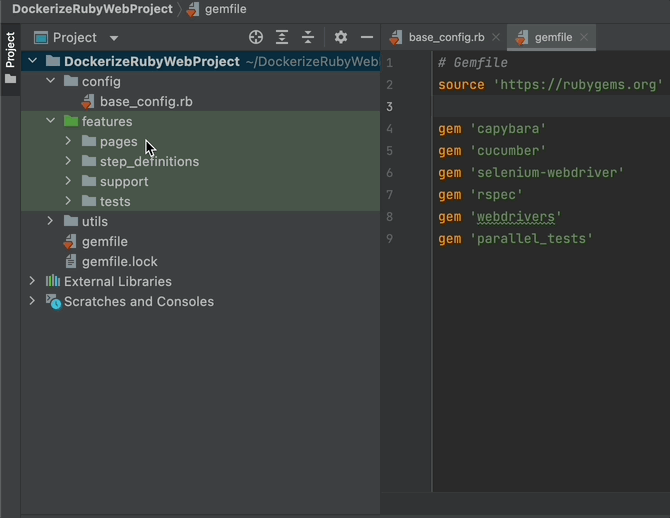Viewport: 670px width, 518px height.
Task: Click the gemfile Ruby icon in the project tree
Action: (x=70, y=242)
